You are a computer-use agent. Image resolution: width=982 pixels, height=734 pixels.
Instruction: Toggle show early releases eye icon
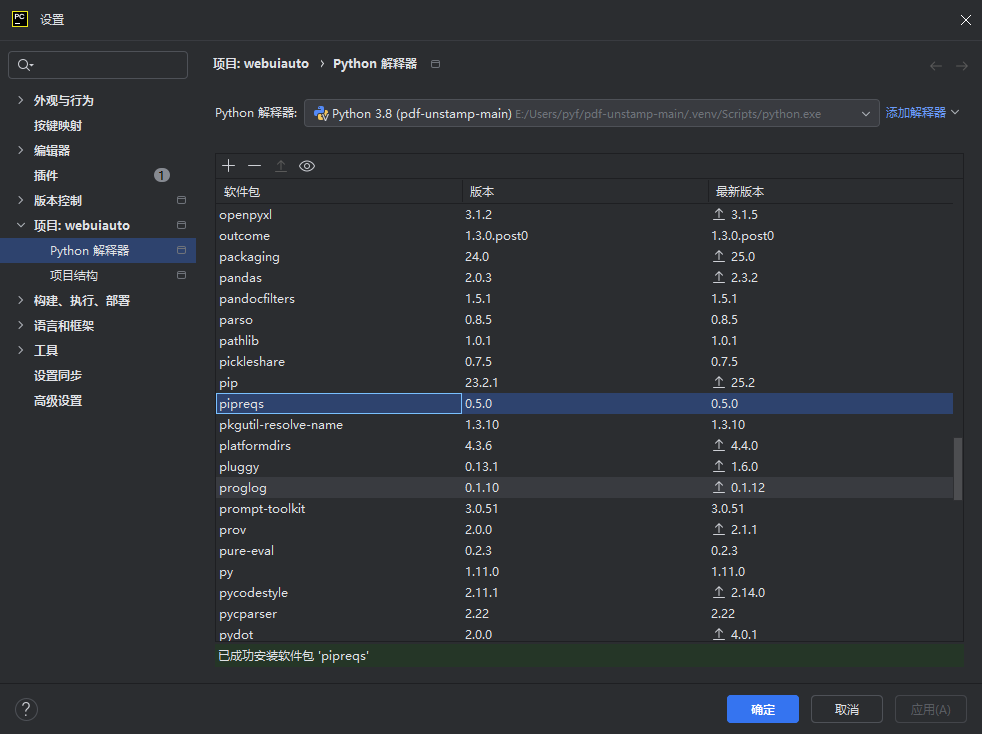pos(307,166)
